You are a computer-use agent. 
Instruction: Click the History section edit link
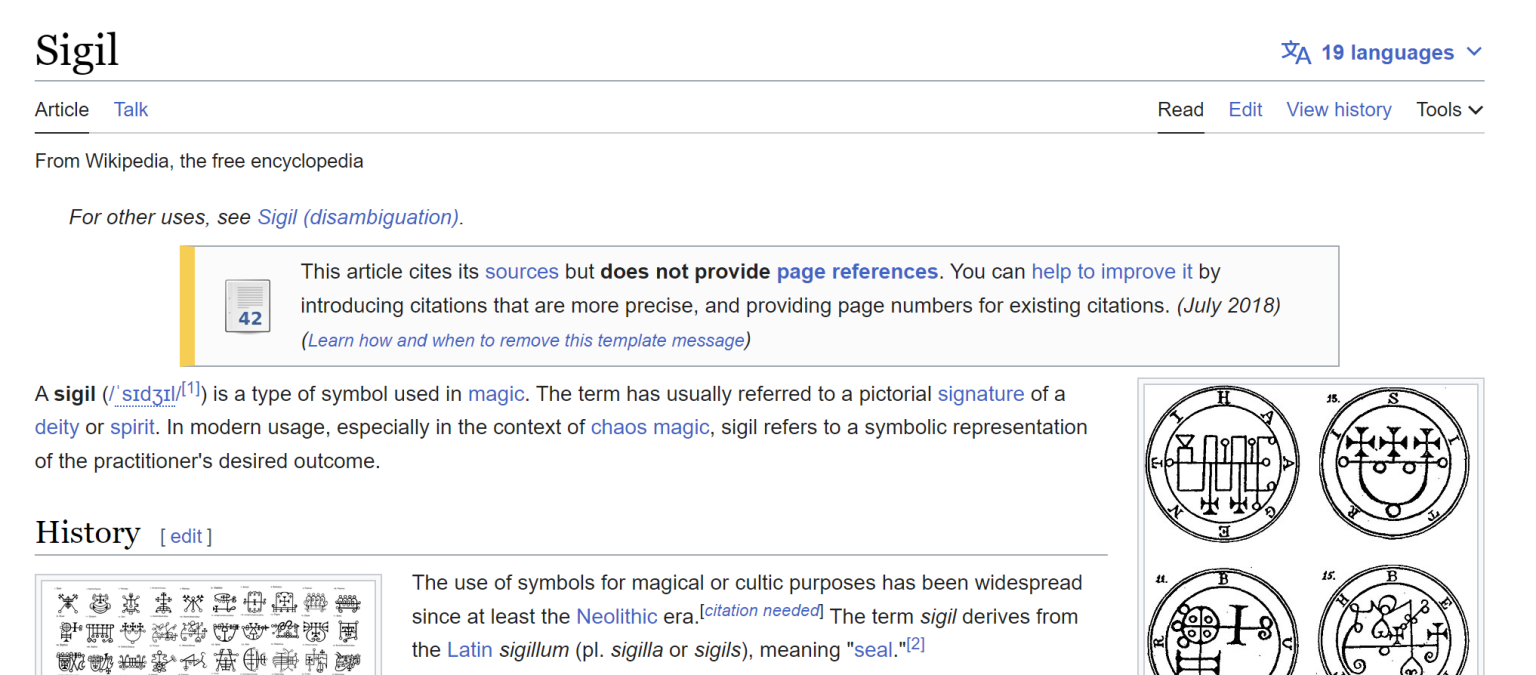pos(186,536)
